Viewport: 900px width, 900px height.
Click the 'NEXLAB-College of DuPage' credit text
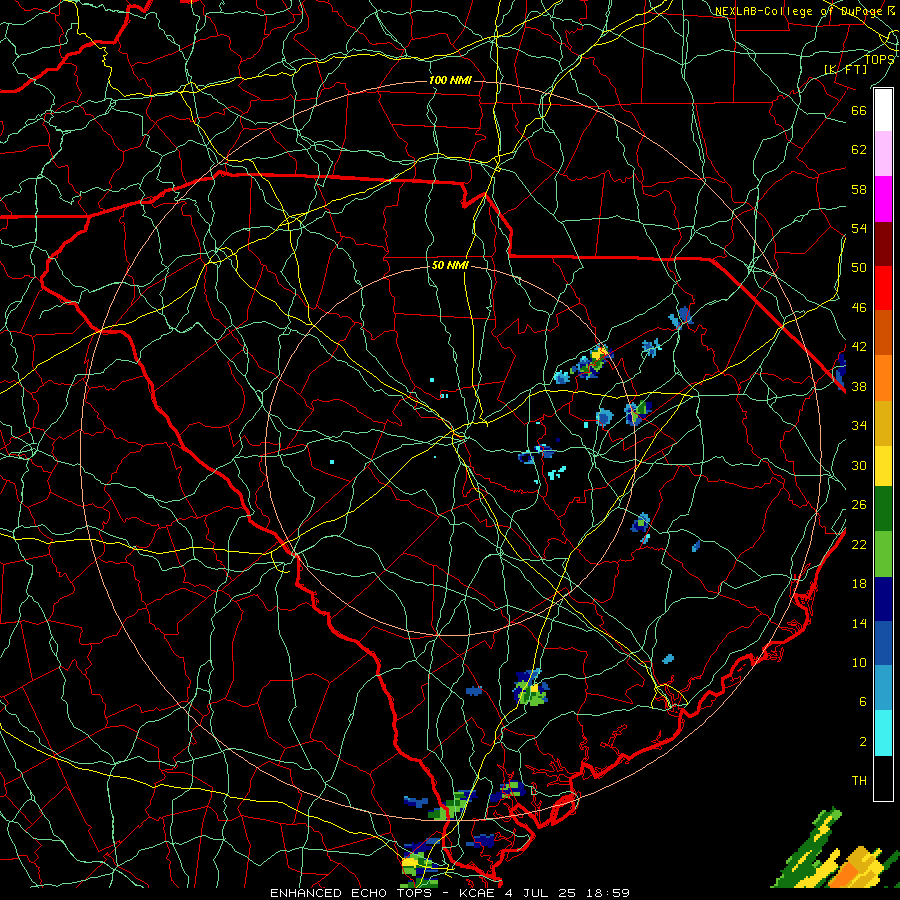pos(798,11)
